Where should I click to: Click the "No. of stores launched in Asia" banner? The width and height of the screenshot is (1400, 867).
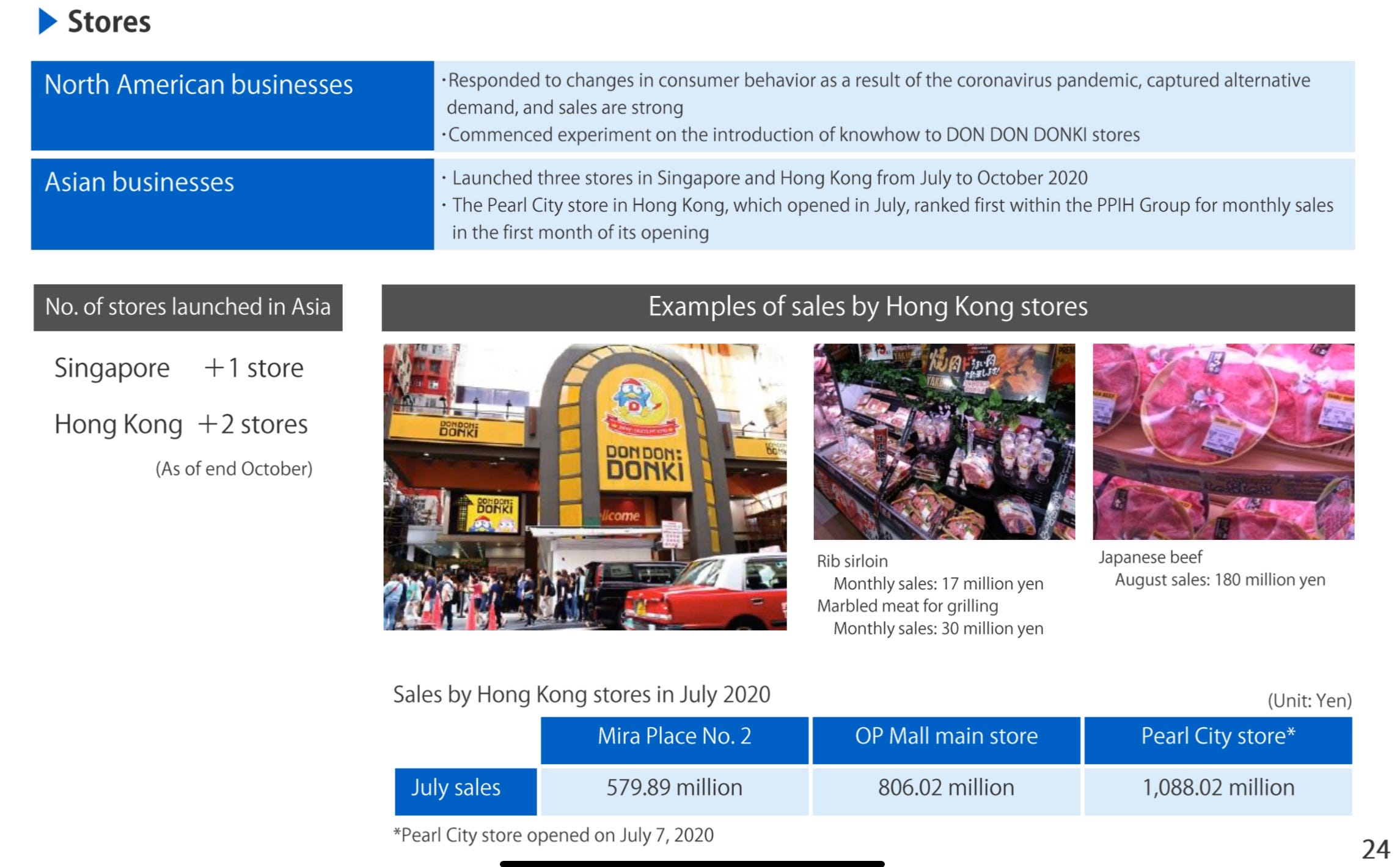(x=188, y=308)
